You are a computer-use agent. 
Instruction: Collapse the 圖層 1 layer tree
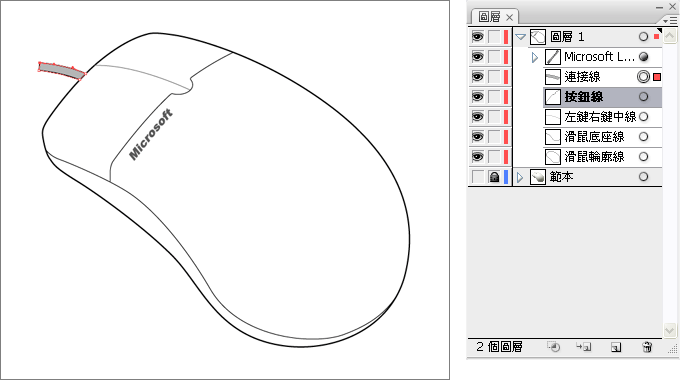520,37
